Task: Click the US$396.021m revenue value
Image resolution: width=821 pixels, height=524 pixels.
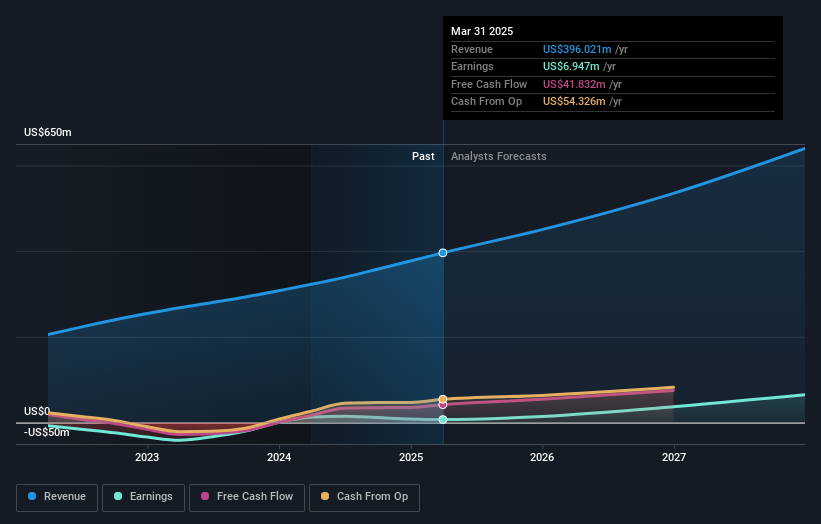Action: 577,49
